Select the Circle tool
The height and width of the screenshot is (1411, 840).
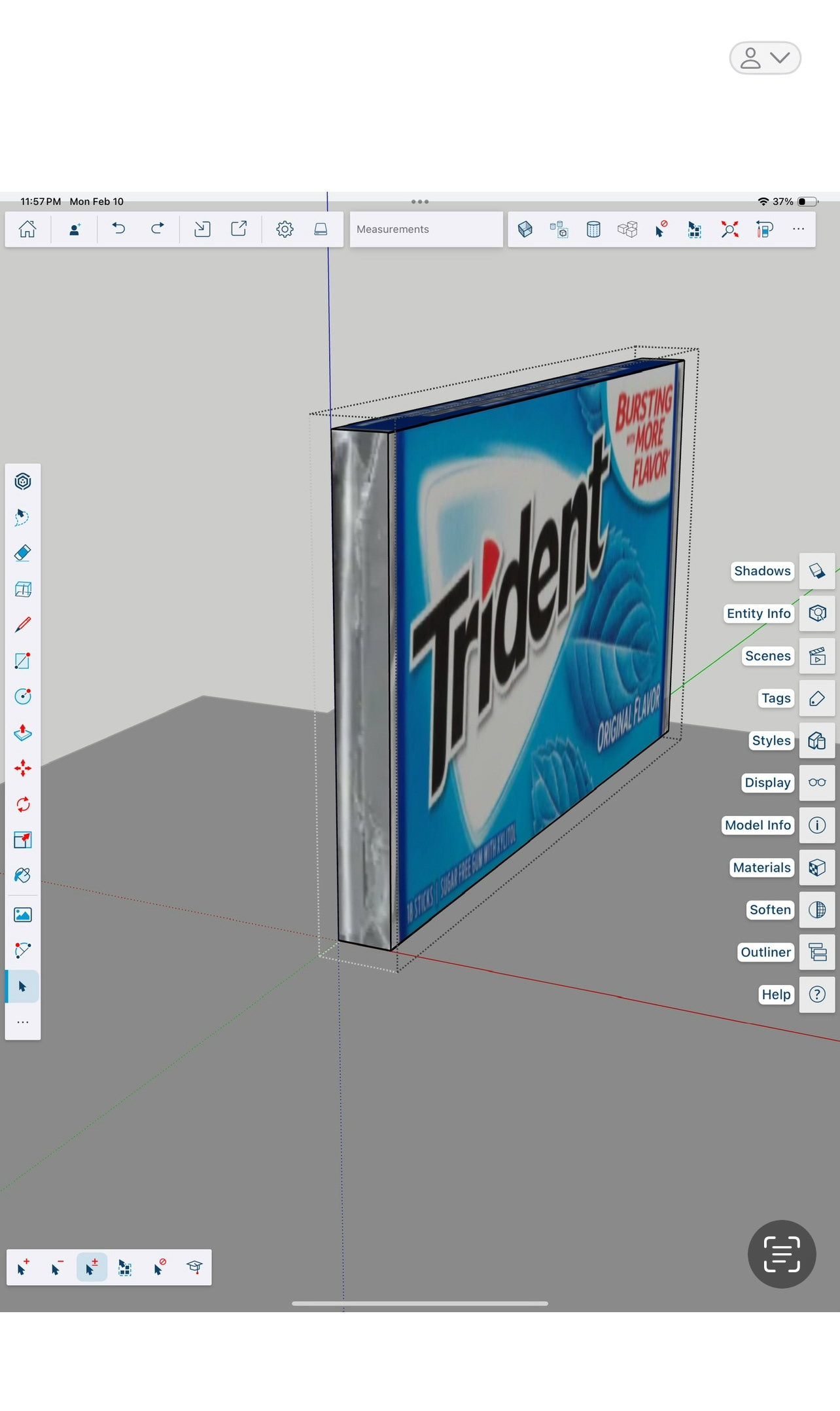tap(23, 696)
